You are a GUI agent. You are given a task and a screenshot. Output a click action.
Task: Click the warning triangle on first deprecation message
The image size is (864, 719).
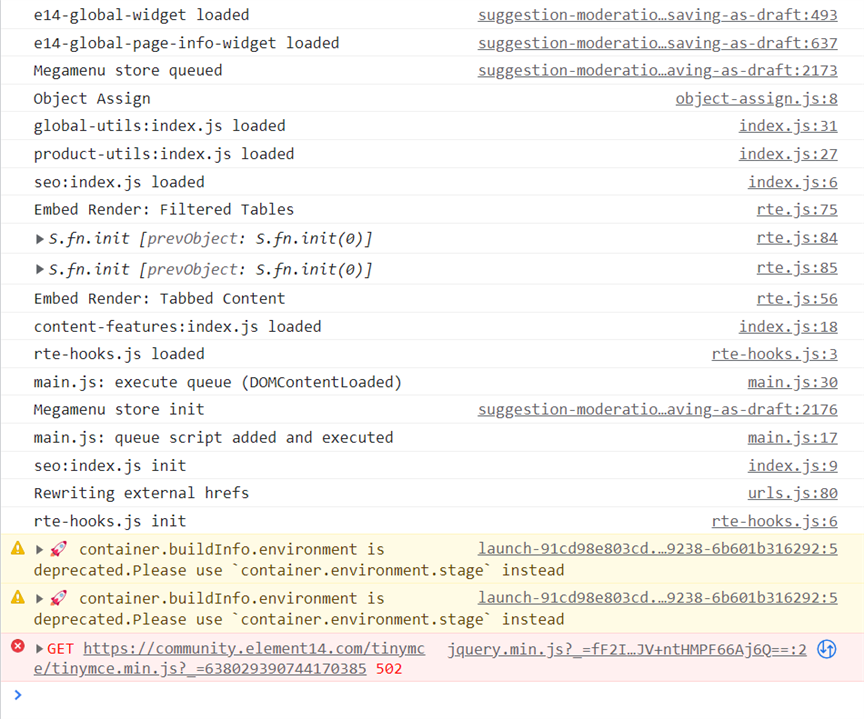(17, 549)
